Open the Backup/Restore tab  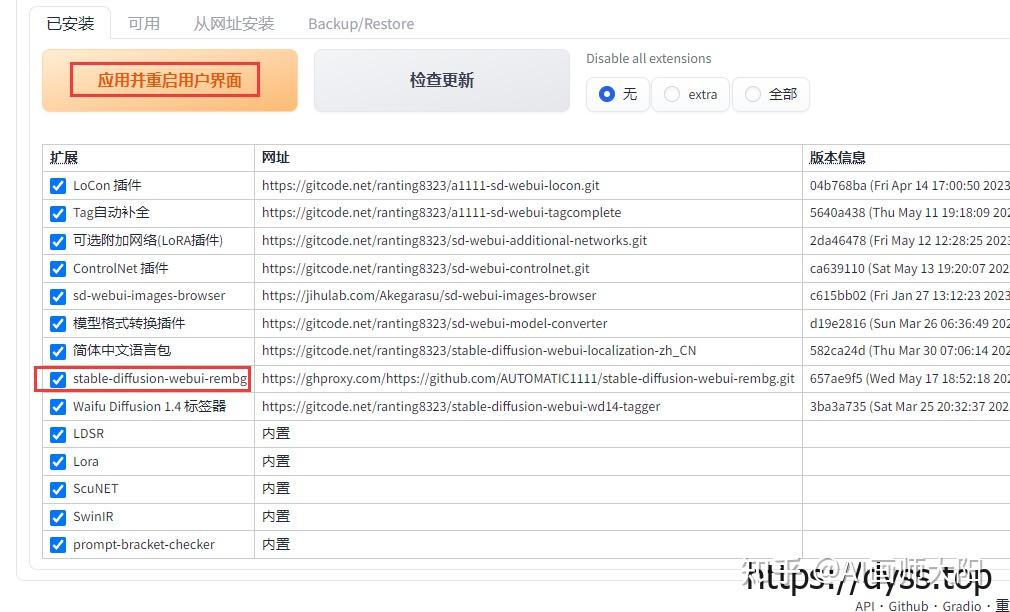(x=361, y=24)
